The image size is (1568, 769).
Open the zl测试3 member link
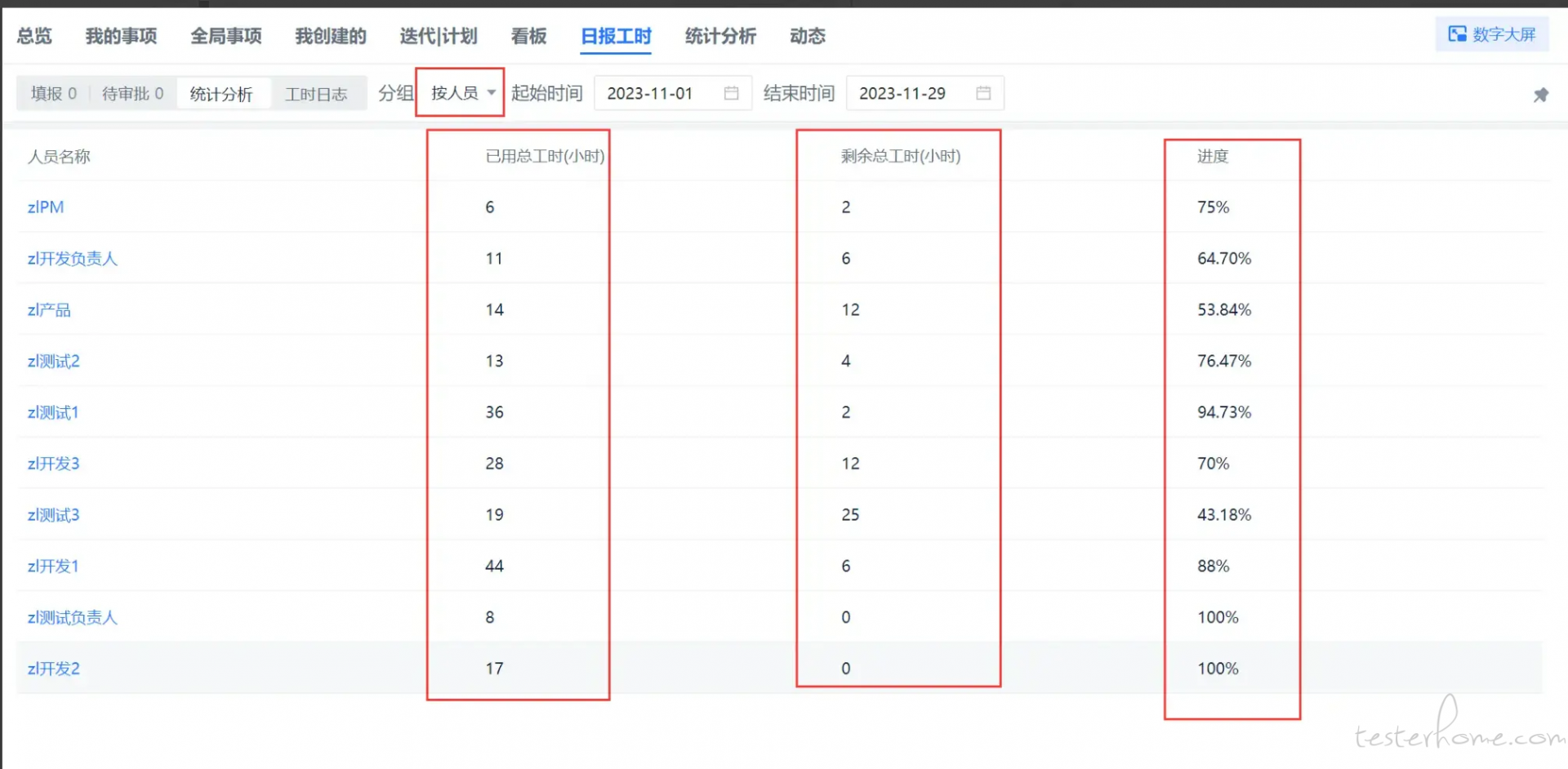54,515
